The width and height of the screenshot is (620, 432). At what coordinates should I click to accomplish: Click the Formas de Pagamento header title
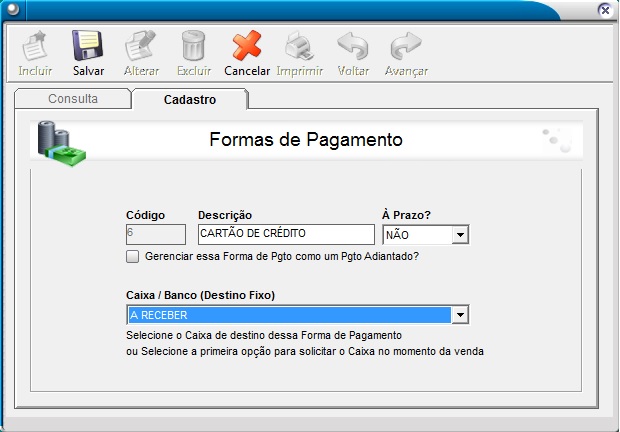click(x=306, y=140)
